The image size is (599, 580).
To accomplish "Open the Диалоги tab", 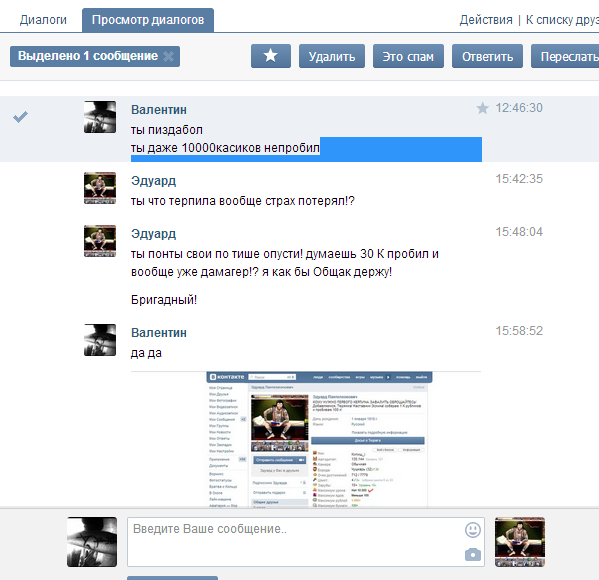I will coord(43,19).
